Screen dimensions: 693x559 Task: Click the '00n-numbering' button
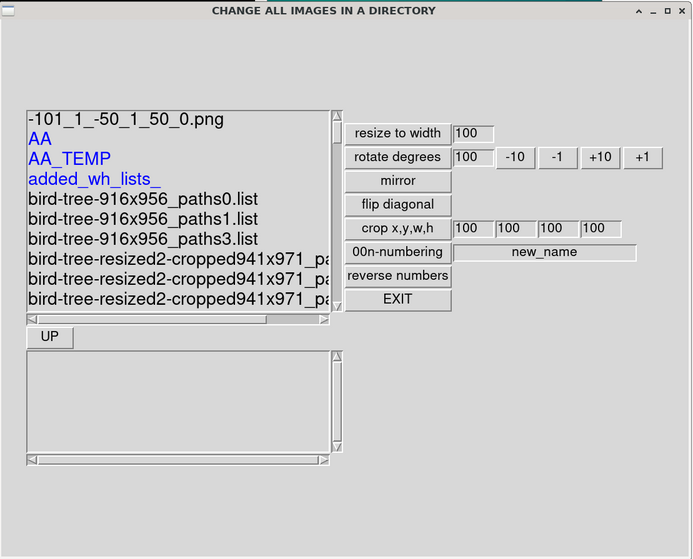click(x=398, y=252)
